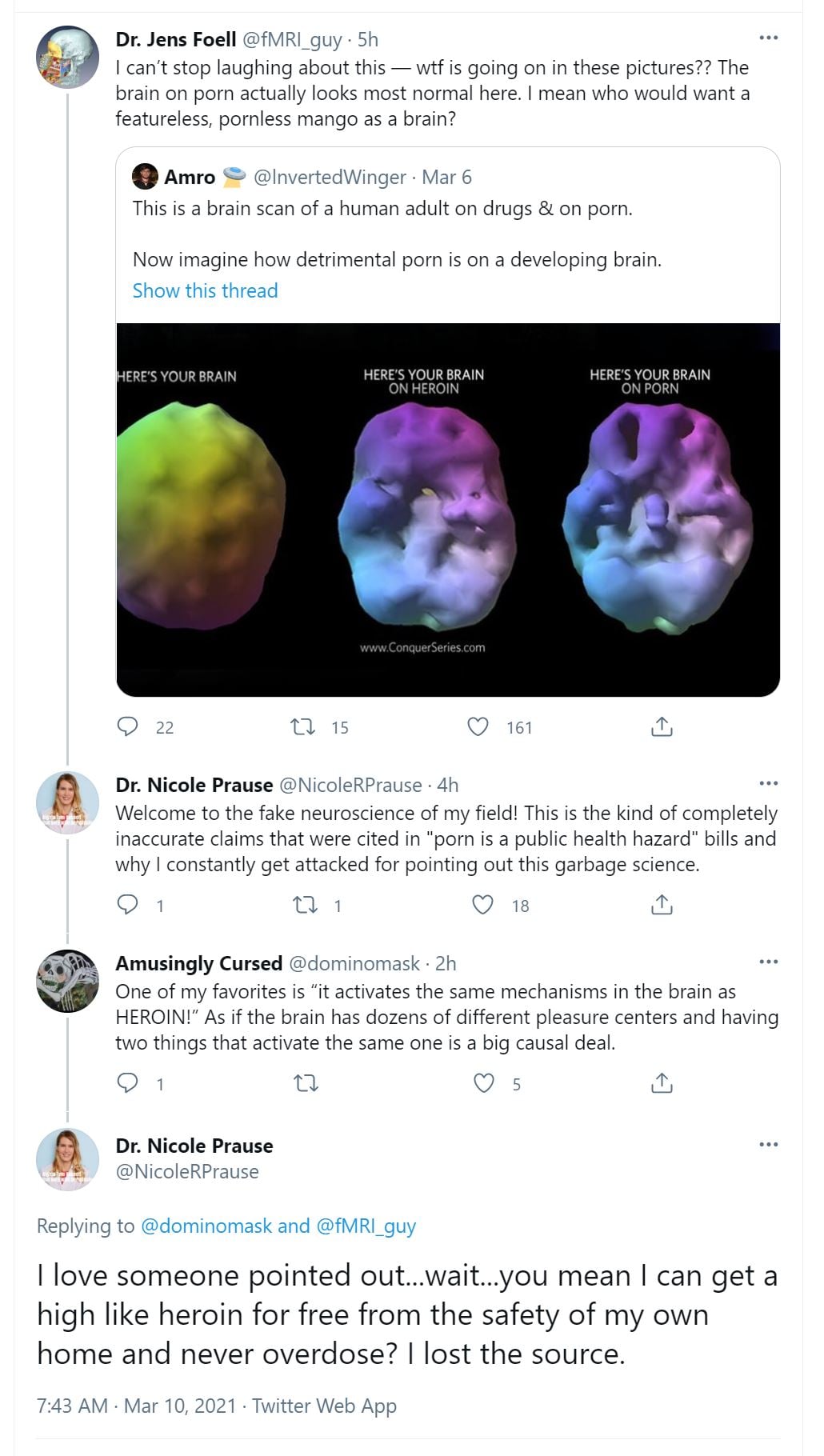Image resolution: width=824 pixels, height=1456 pixels.
Task: Open Amusingly Cursed's skeleton avatar
Action: (67, 981)
